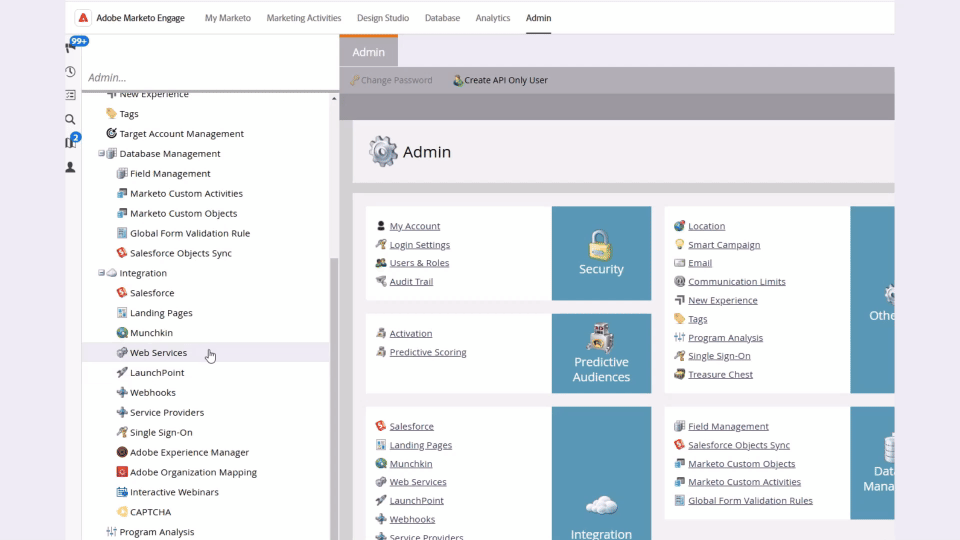Select Marketo Custom Activities in tree
Viewport: 960px width, 540px height.
186,193
